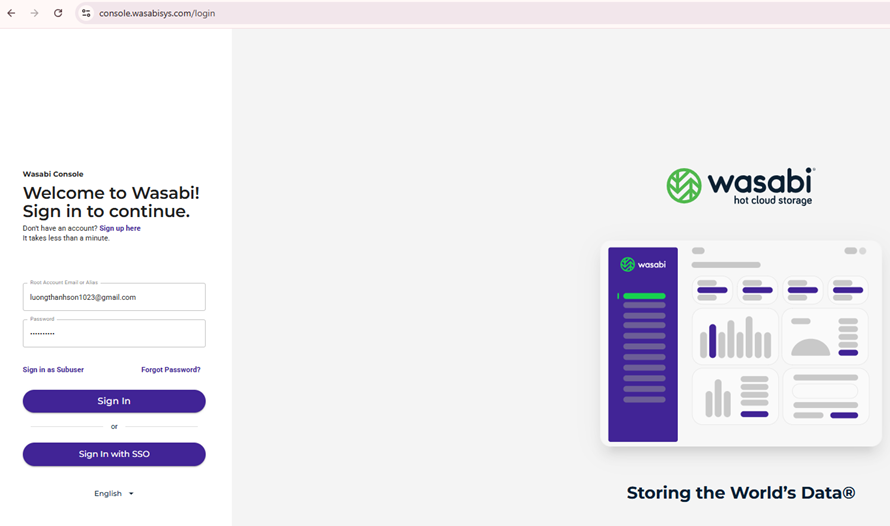
Task: Open the Forgot Password? link
Action: point(170,370)
